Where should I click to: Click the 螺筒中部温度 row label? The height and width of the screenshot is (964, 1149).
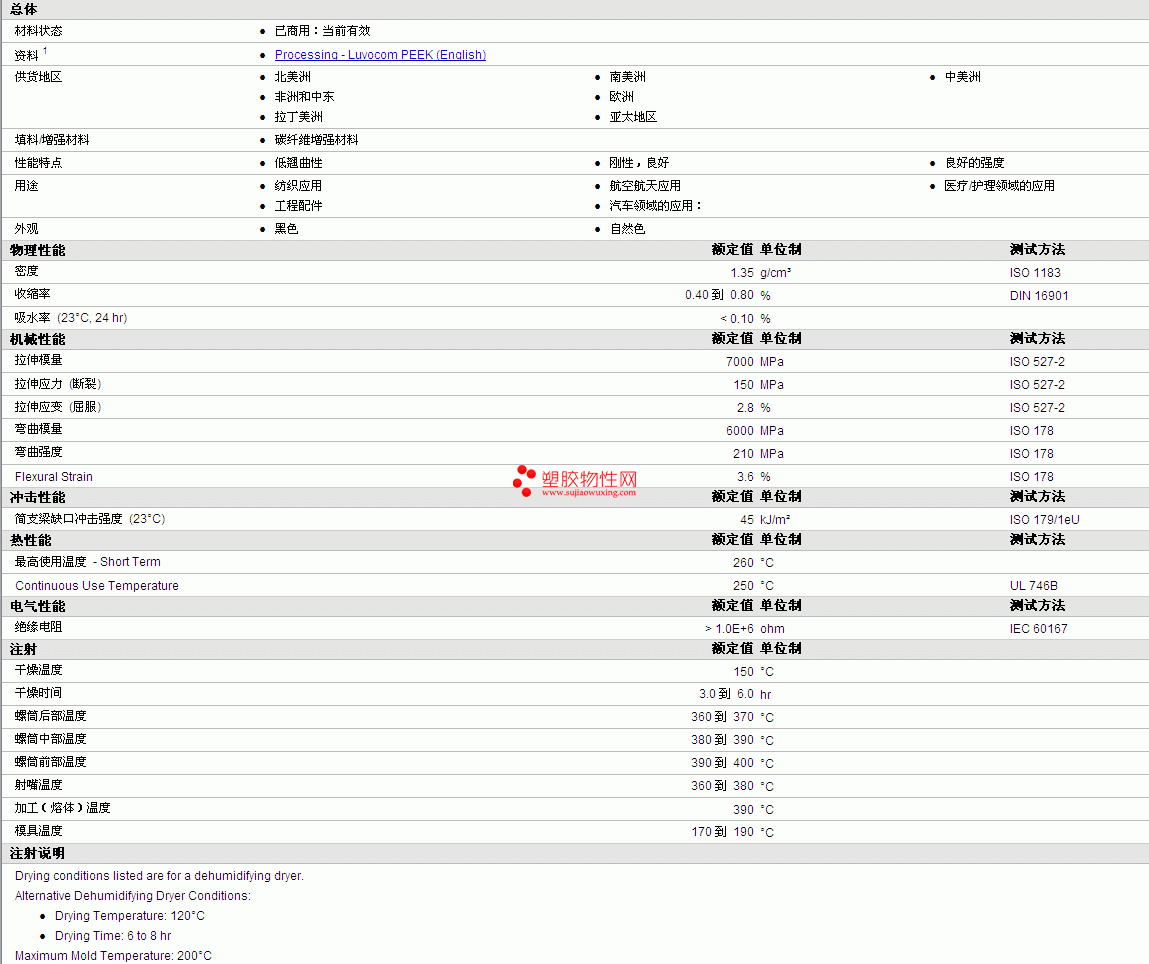click(x=50, y=739)
